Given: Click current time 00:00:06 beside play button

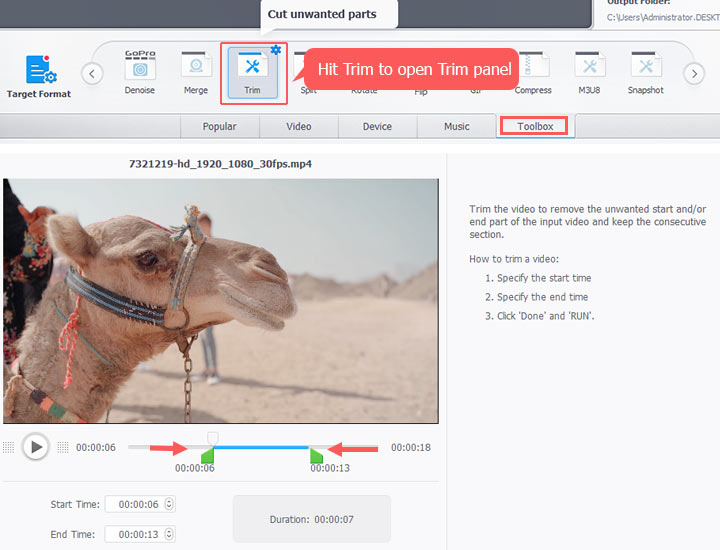Looking at the screenshot, I should [x=96, y=447].
